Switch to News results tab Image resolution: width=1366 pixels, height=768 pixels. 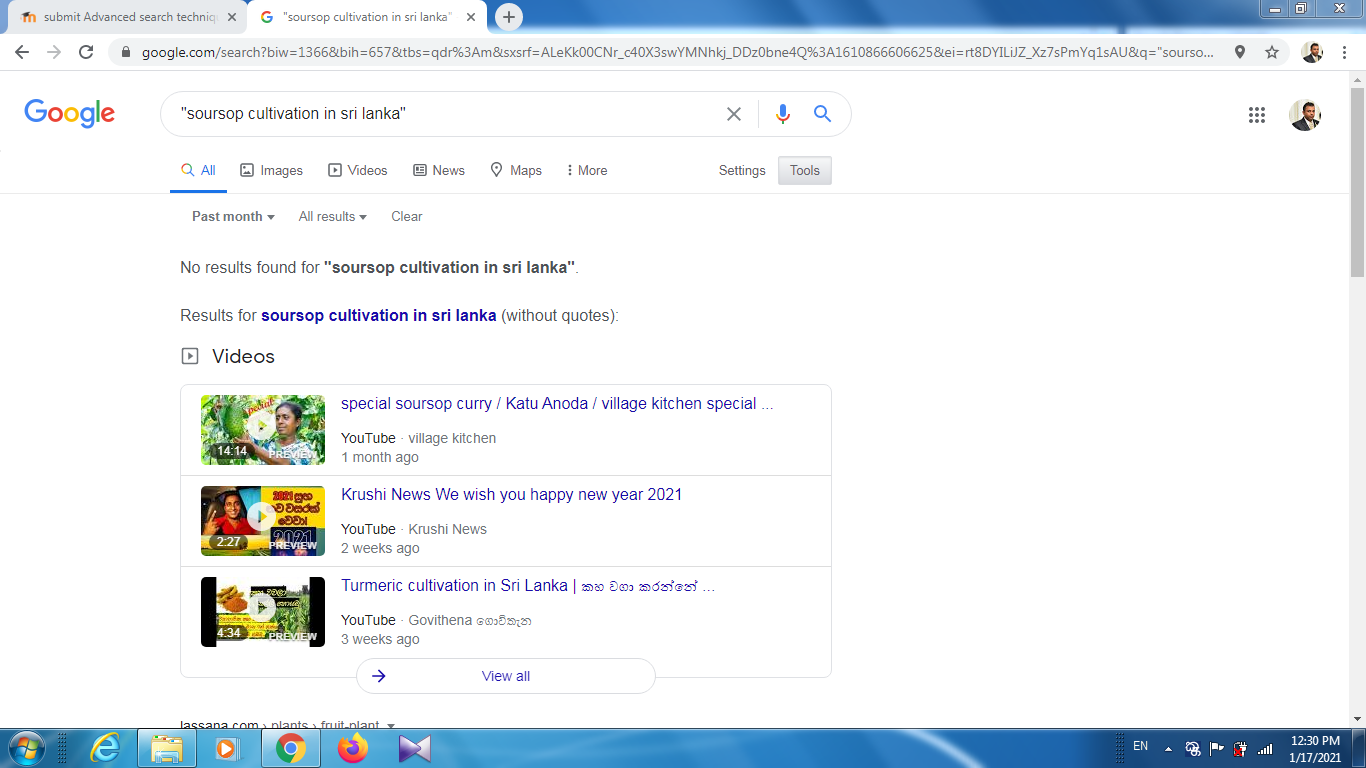coord(439,171)
